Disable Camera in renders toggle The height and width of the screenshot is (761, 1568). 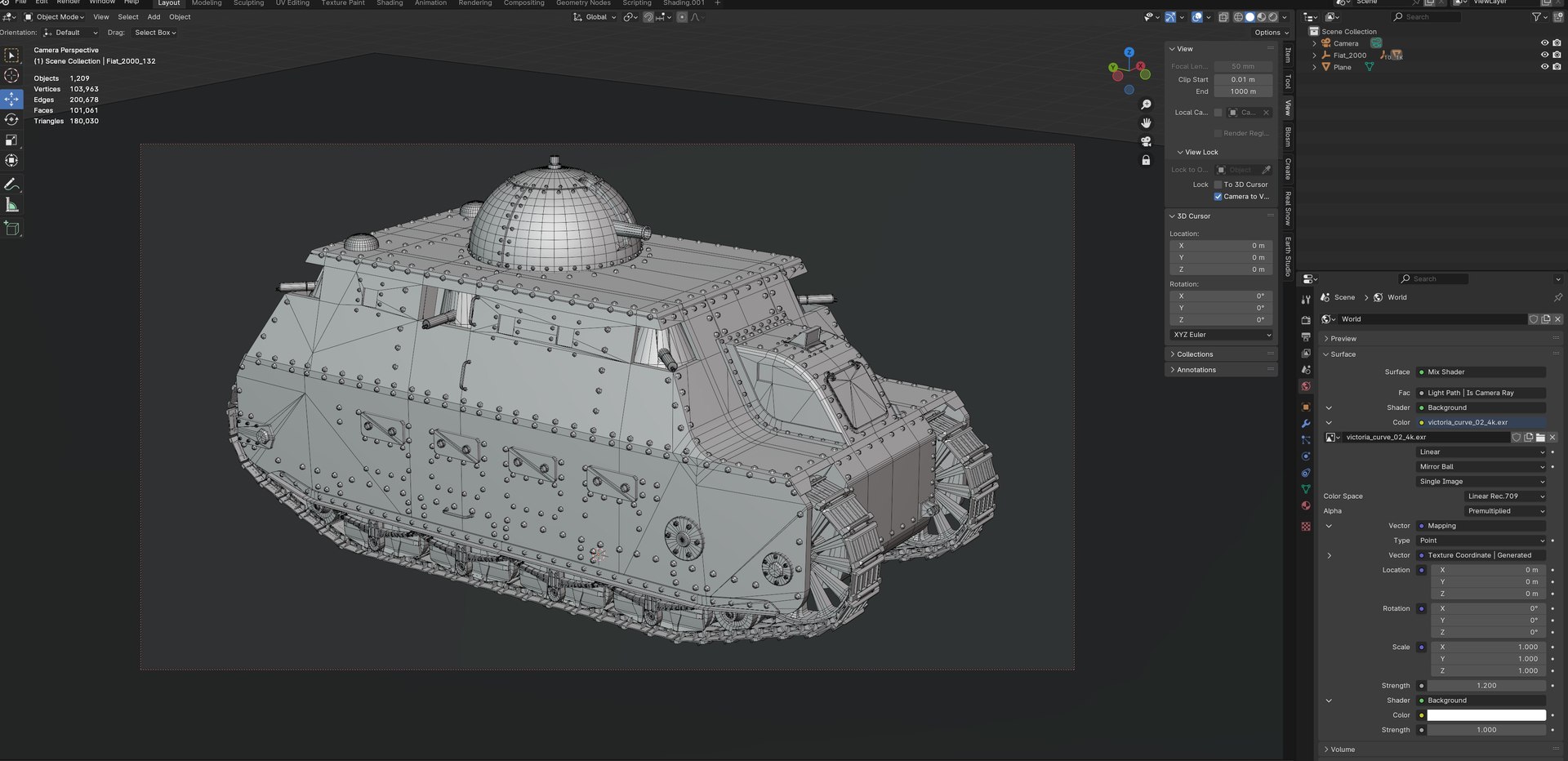(x=1557, y=43)
